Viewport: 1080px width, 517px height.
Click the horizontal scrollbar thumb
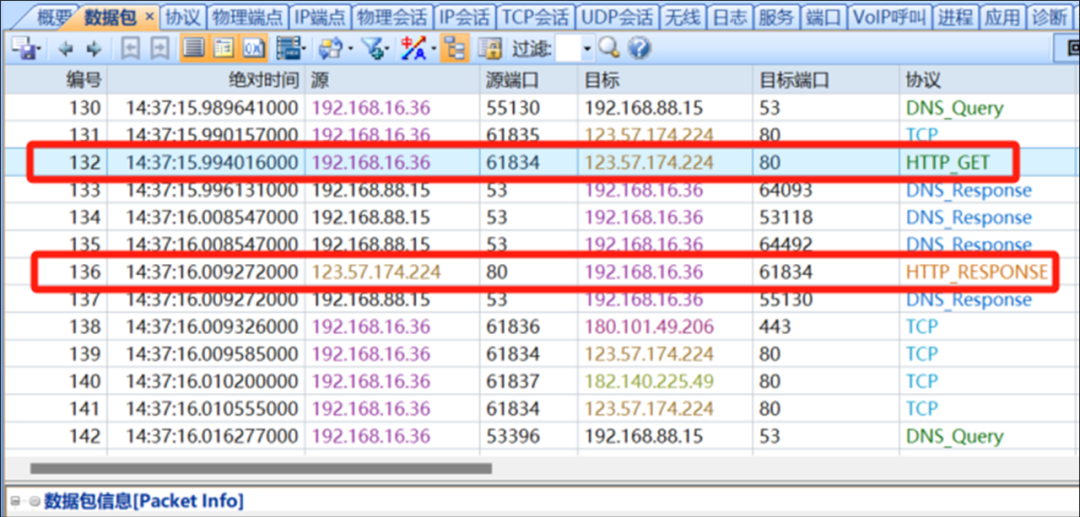(261, 468)
